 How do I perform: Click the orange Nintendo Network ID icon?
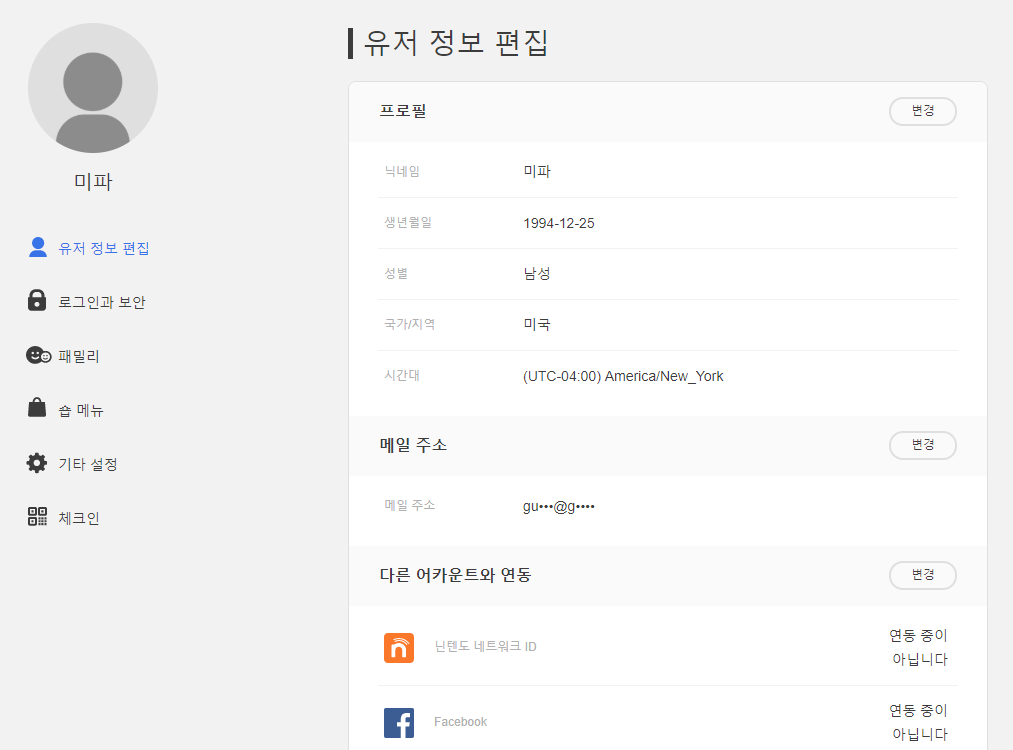click(x=399, y=647)
